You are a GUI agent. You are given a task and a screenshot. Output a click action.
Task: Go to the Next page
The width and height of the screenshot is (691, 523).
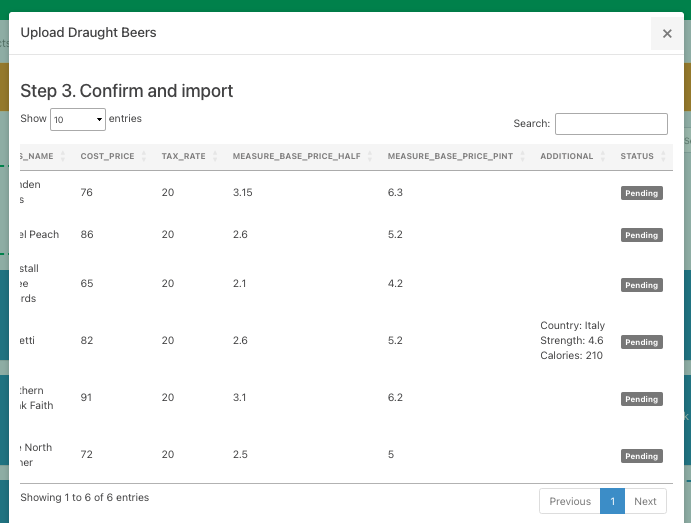coord(645,502)
